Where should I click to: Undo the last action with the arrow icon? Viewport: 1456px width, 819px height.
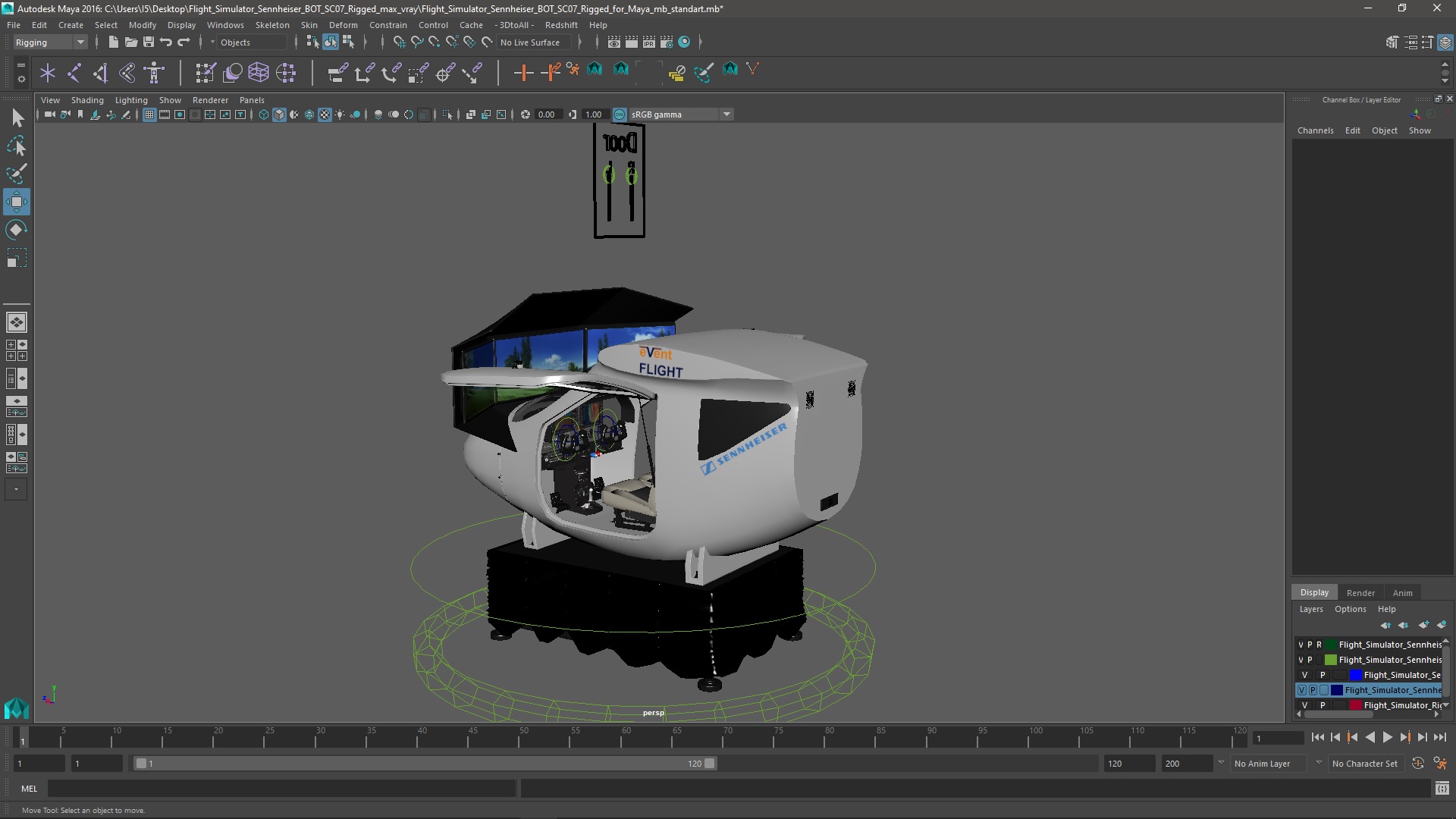coord(166,42)
